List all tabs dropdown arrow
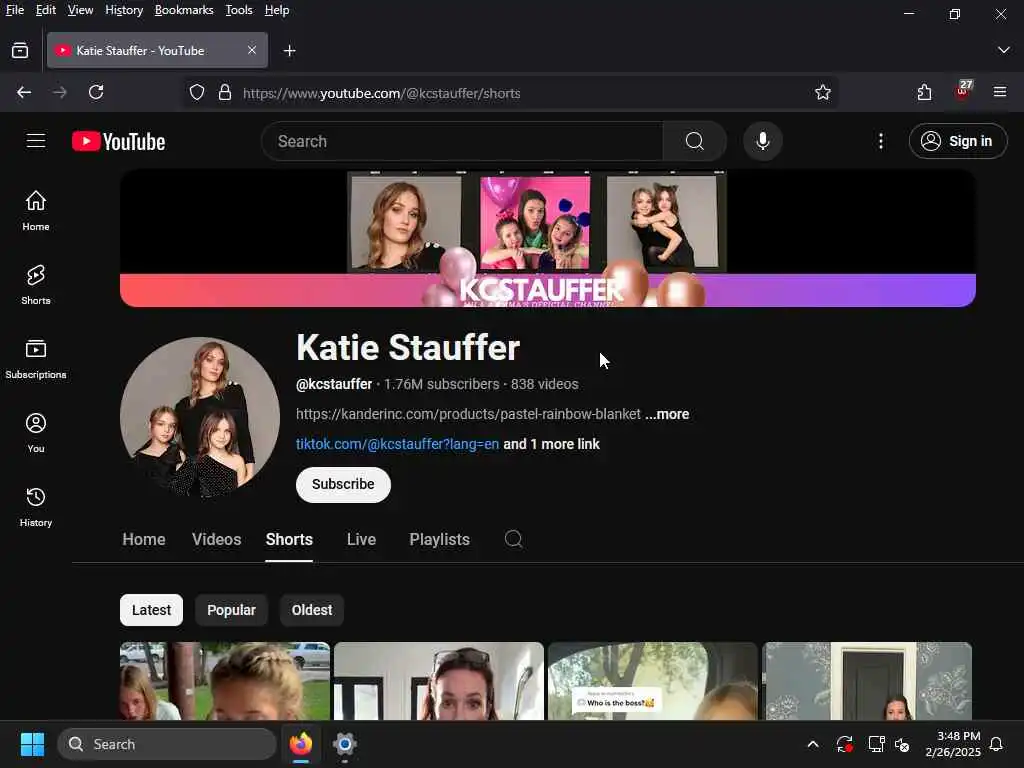 [x=1004, y=50]
